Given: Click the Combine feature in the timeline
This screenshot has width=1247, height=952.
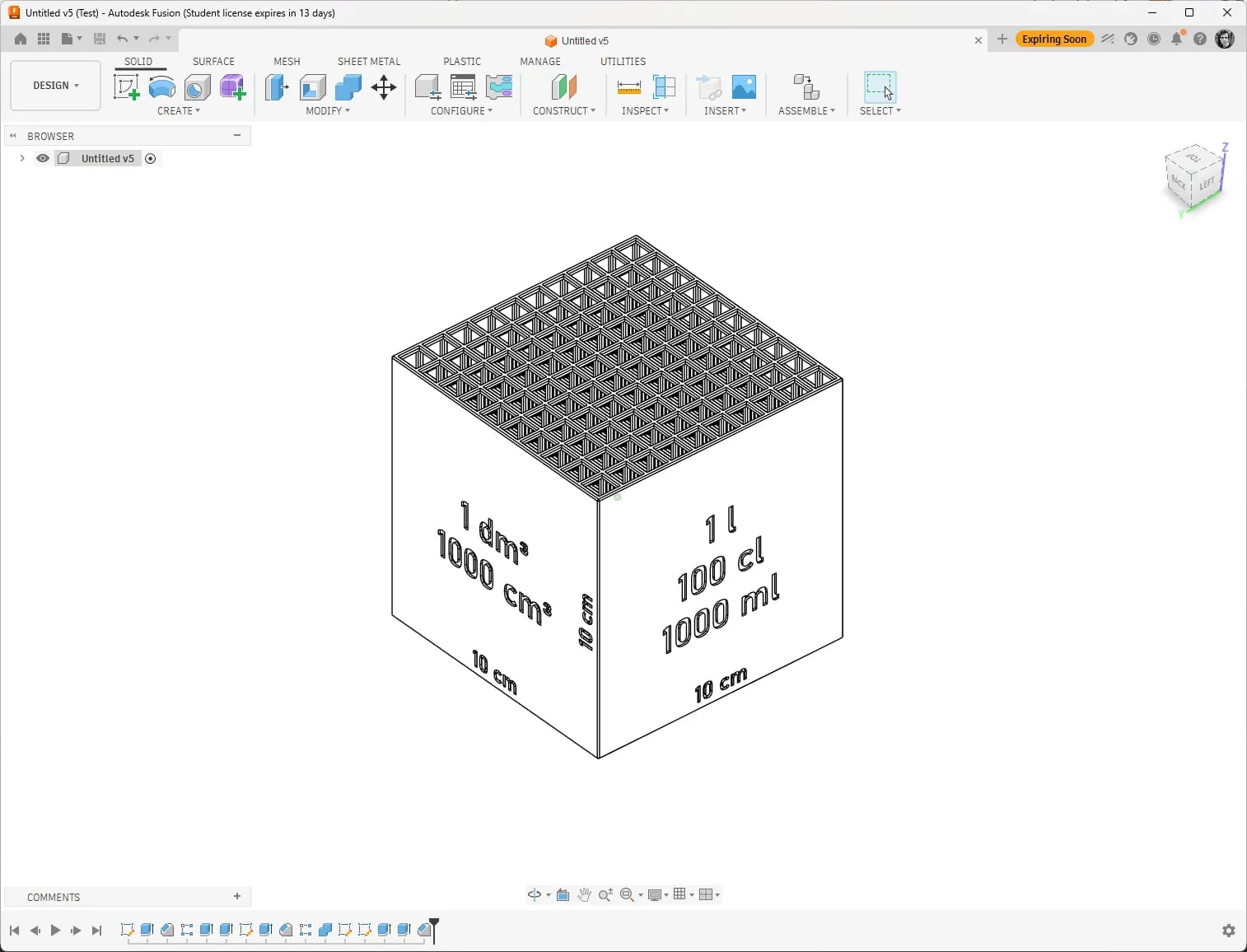Looking at the screenshot, I should [325, 930].
